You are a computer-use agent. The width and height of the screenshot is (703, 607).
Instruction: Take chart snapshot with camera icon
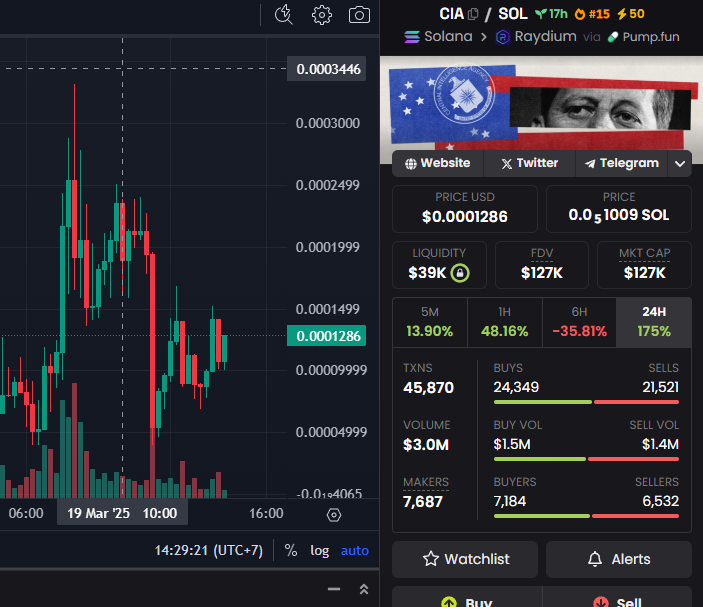[359, 15]
